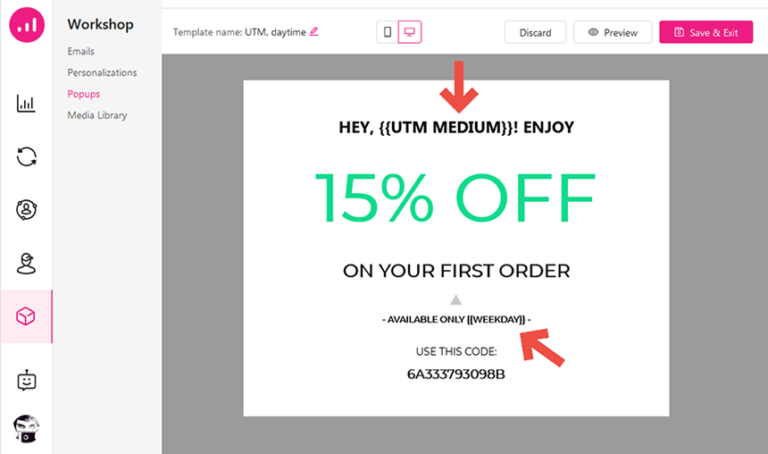Open the Personalizations section
This screenshot has height=454, width=768.
(102, 72)
